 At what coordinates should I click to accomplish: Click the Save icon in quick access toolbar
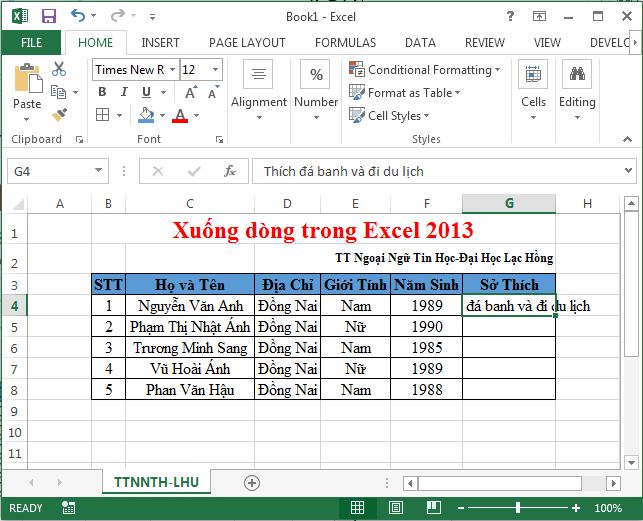coord(49,16)
